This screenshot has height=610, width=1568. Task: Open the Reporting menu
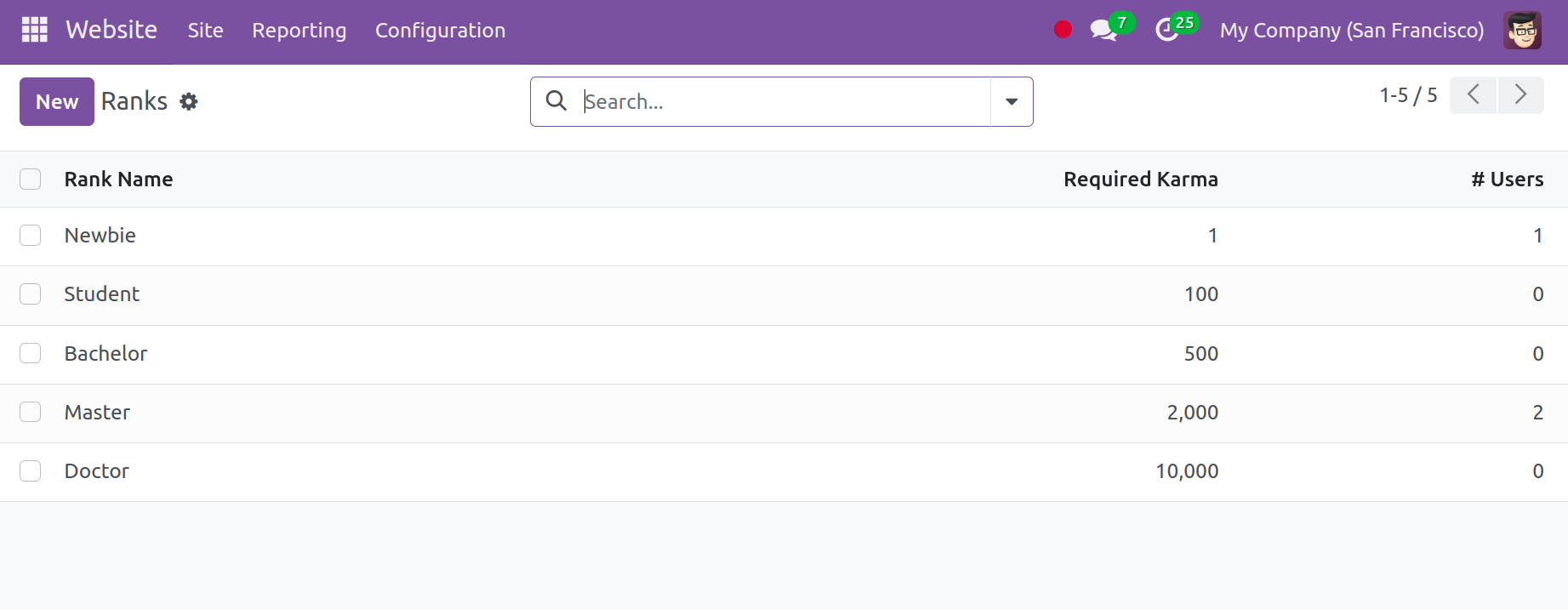pos(299,31)
